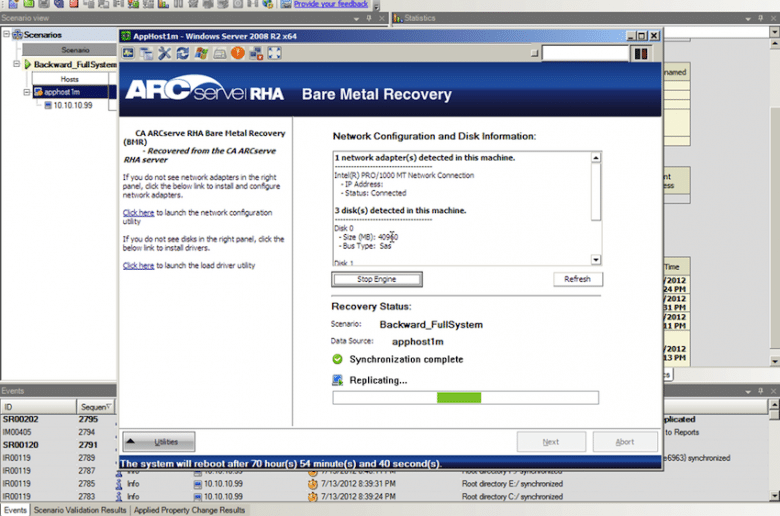The height and width of the screenshot is (516, 780).
Task: Click the Windows flag icon in AppHost1m toolbar
Action: 201,53
